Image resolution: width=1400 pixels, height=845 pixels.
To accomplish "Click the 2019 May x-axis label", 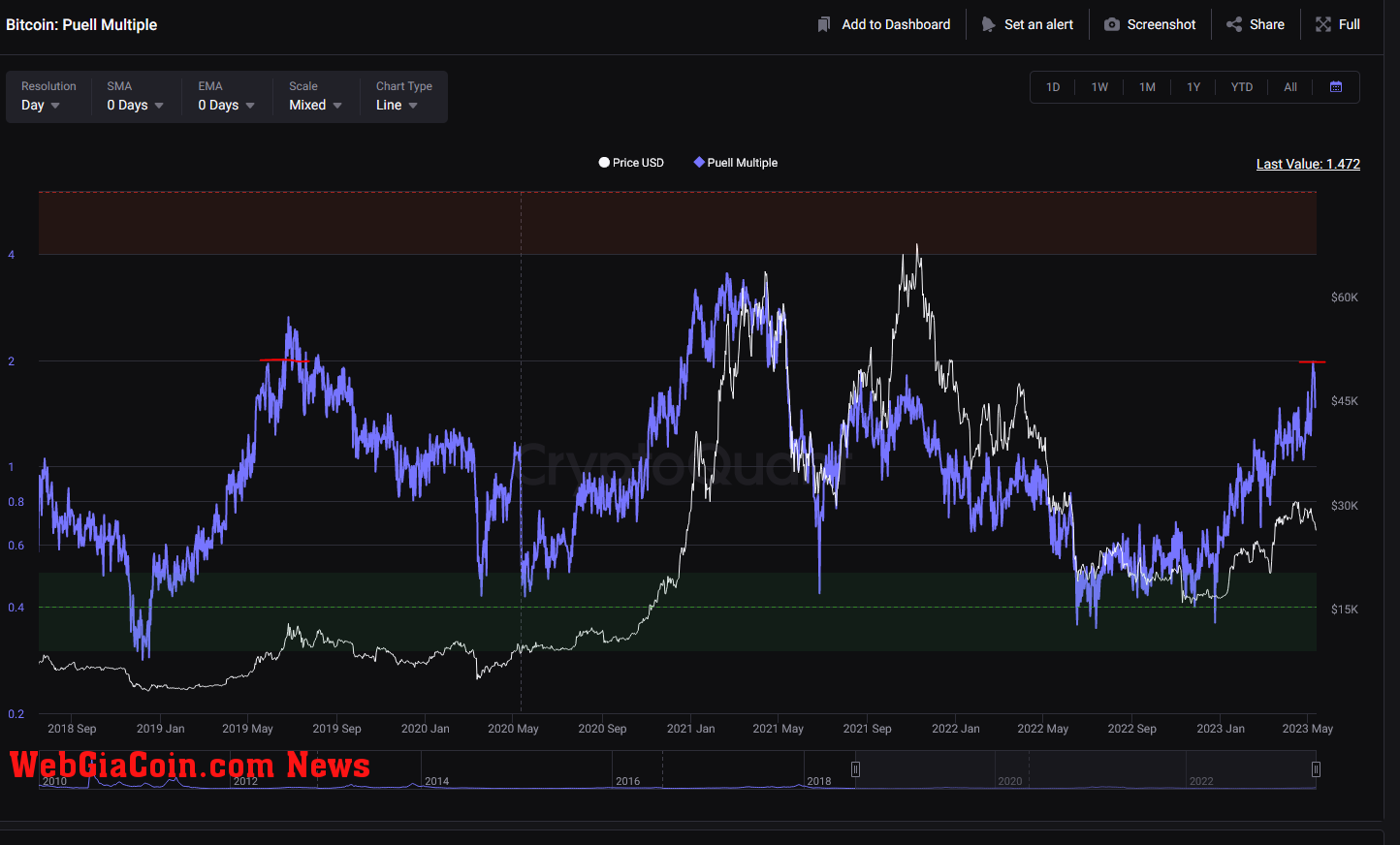I will 247,729.
